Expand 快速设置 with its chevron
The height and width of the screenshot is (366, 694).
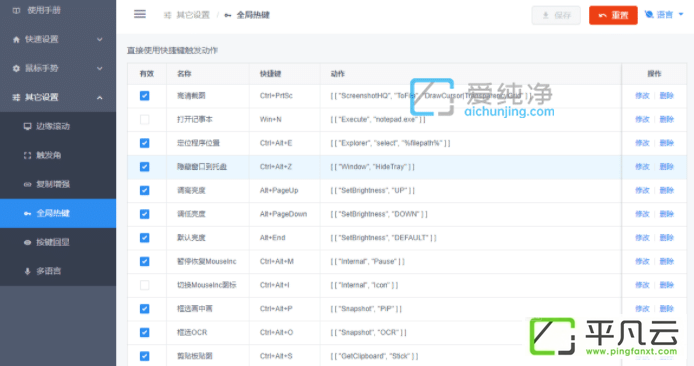[100, 39]
